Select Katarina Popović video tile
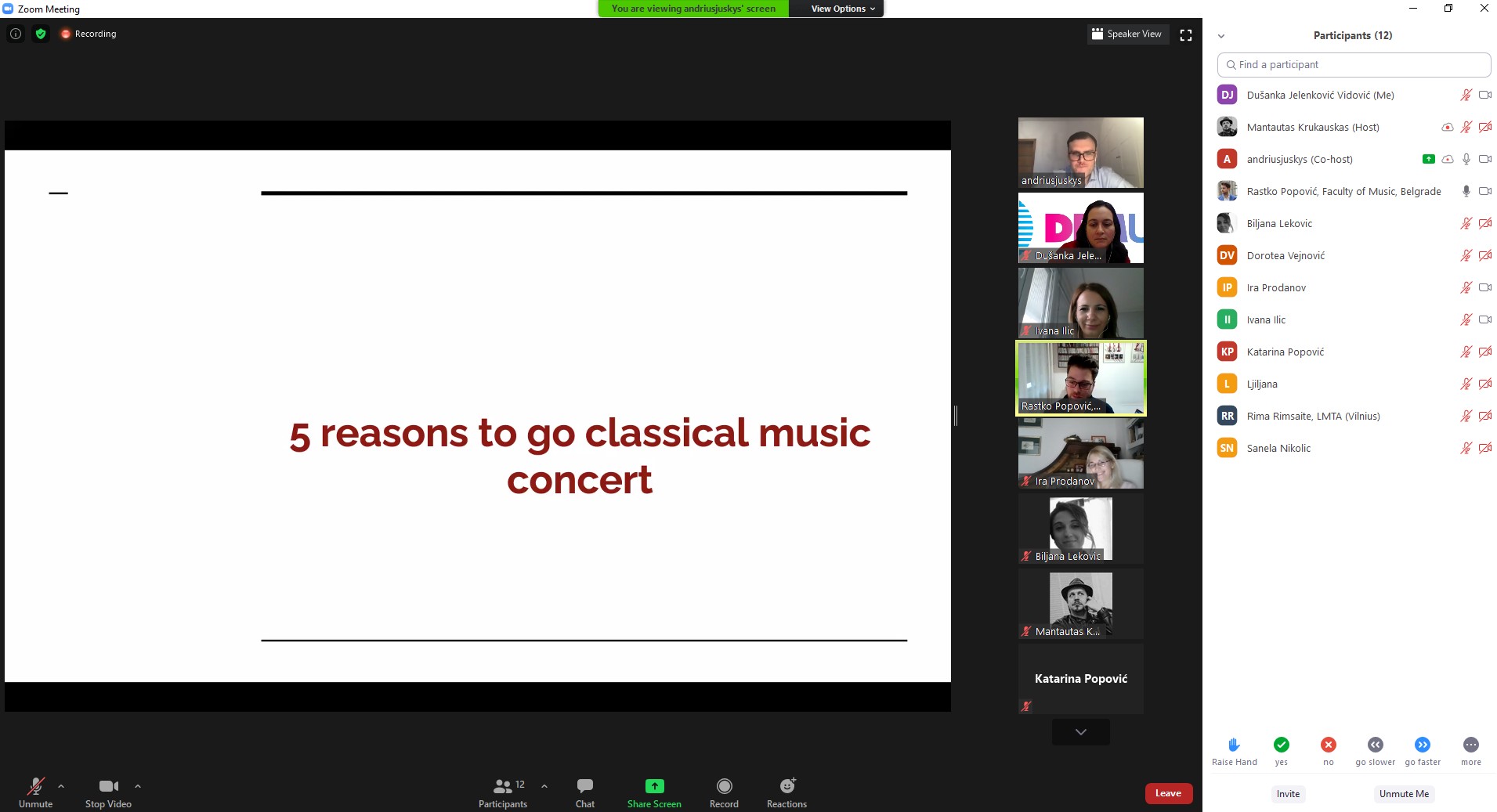This screenshot has width=1497, height=812. point(1080,679)
